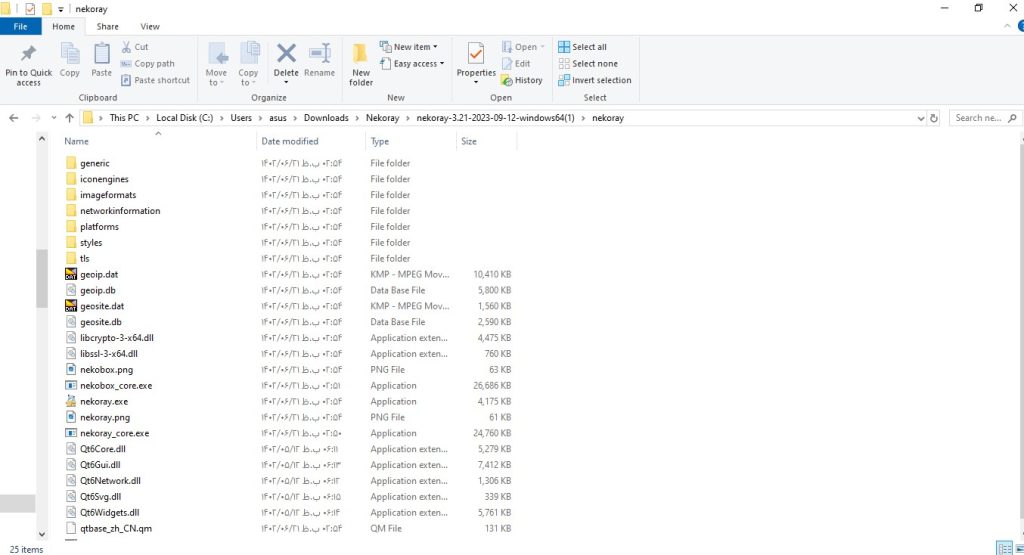Image resolution: width=1024 pixels, height=555 pixels.
Task: Select the imageformats folder
Action: (108, 195)
